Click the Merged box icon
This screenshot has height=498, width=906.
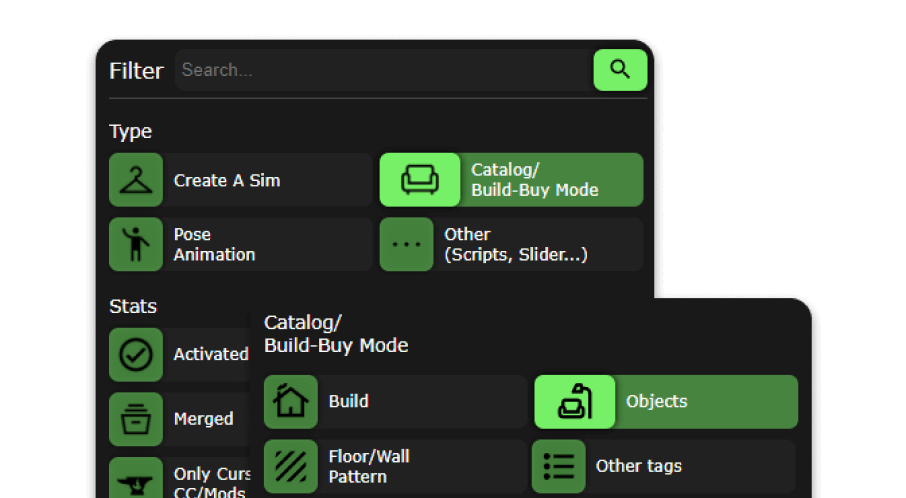(x=136, y=419)
